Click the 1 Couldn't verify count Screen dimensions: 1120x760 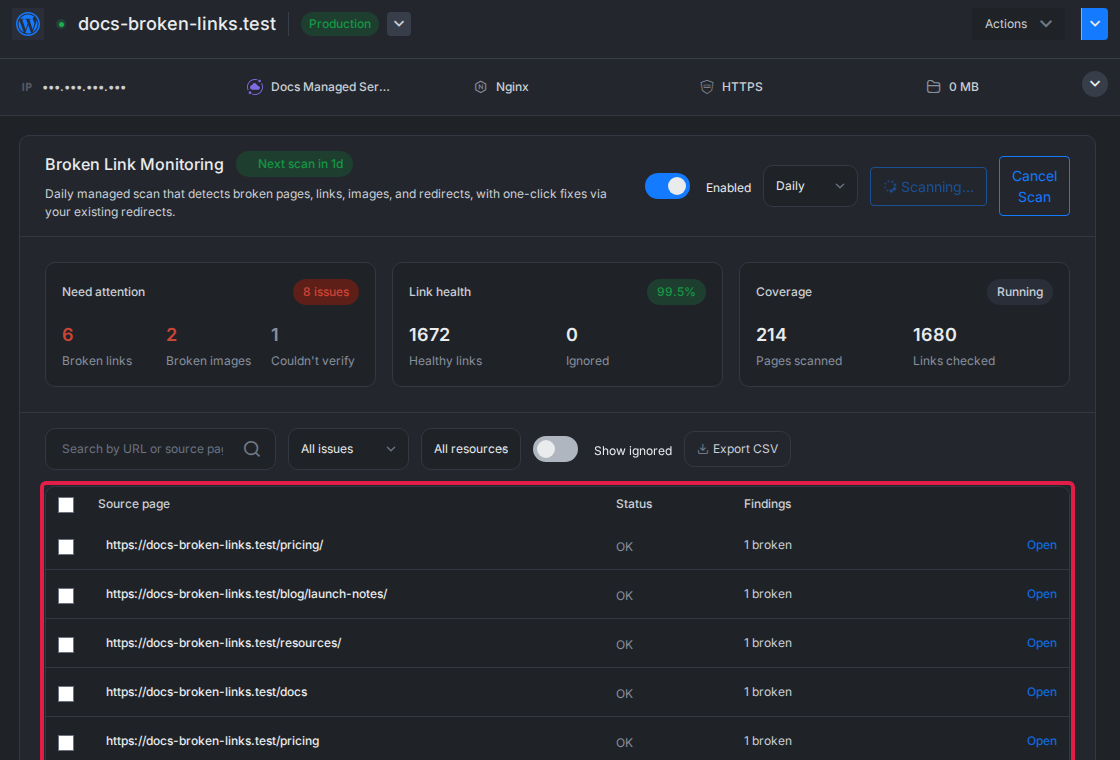[275, 334]
